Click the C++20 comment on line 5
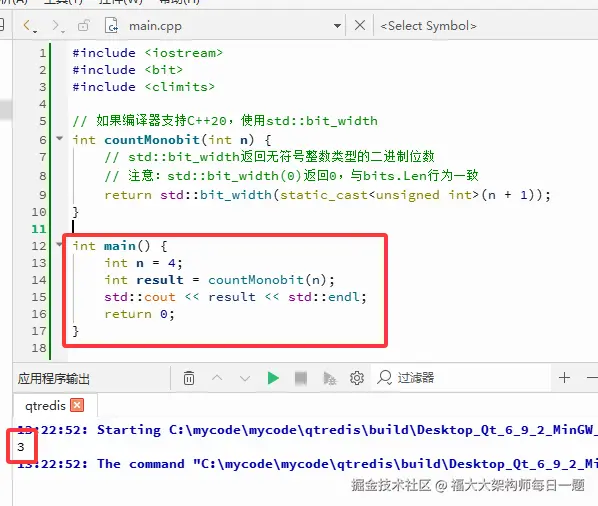This screenshot has width=598, height=506. [225, 121]
